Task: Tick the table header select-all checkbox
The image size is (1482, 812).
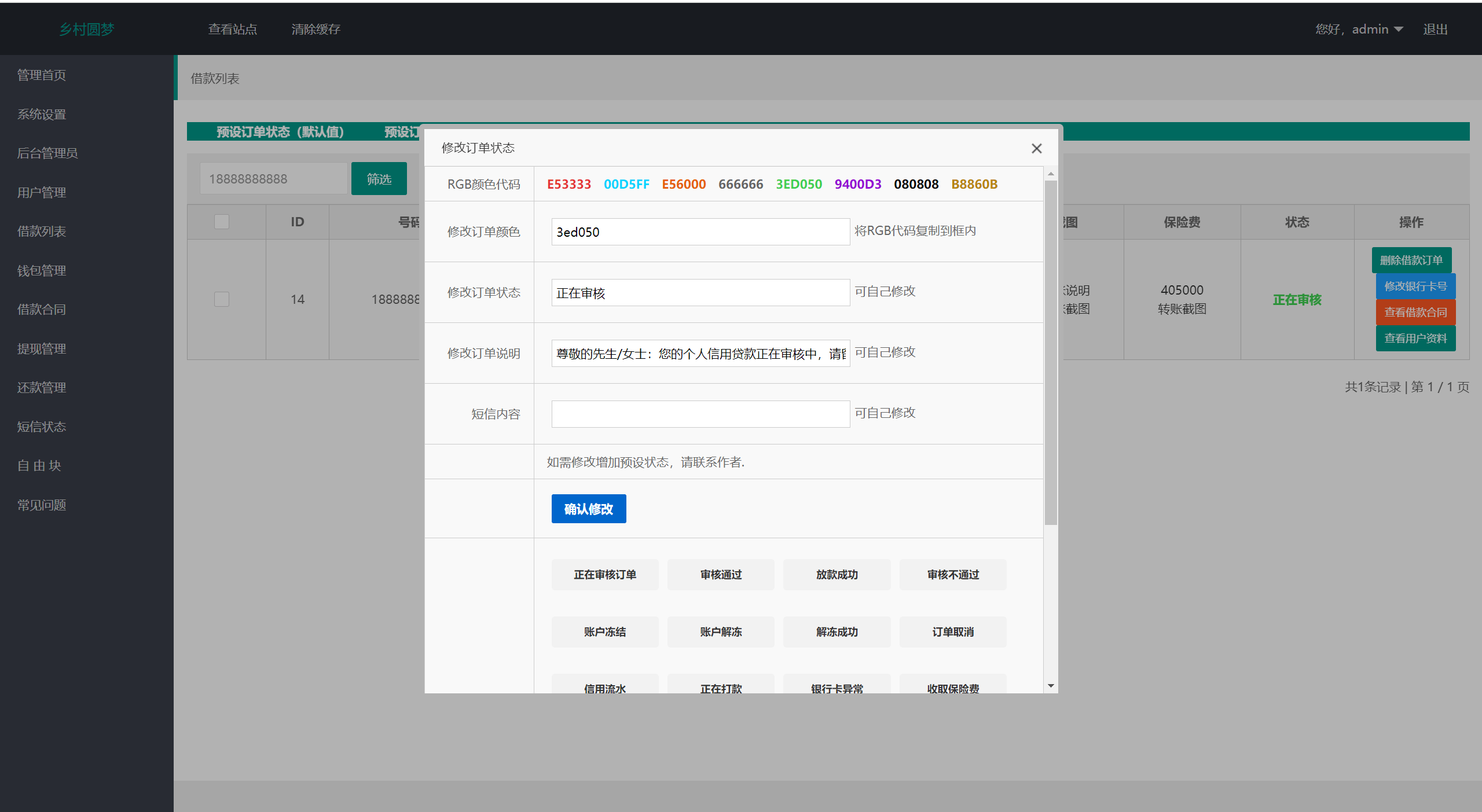Action: pyautogui.click(x=222, y=222)
